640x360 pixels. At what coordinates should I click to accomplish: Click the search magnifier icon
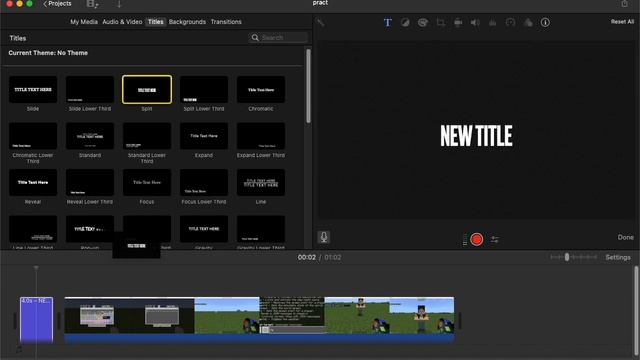(255, 38)
